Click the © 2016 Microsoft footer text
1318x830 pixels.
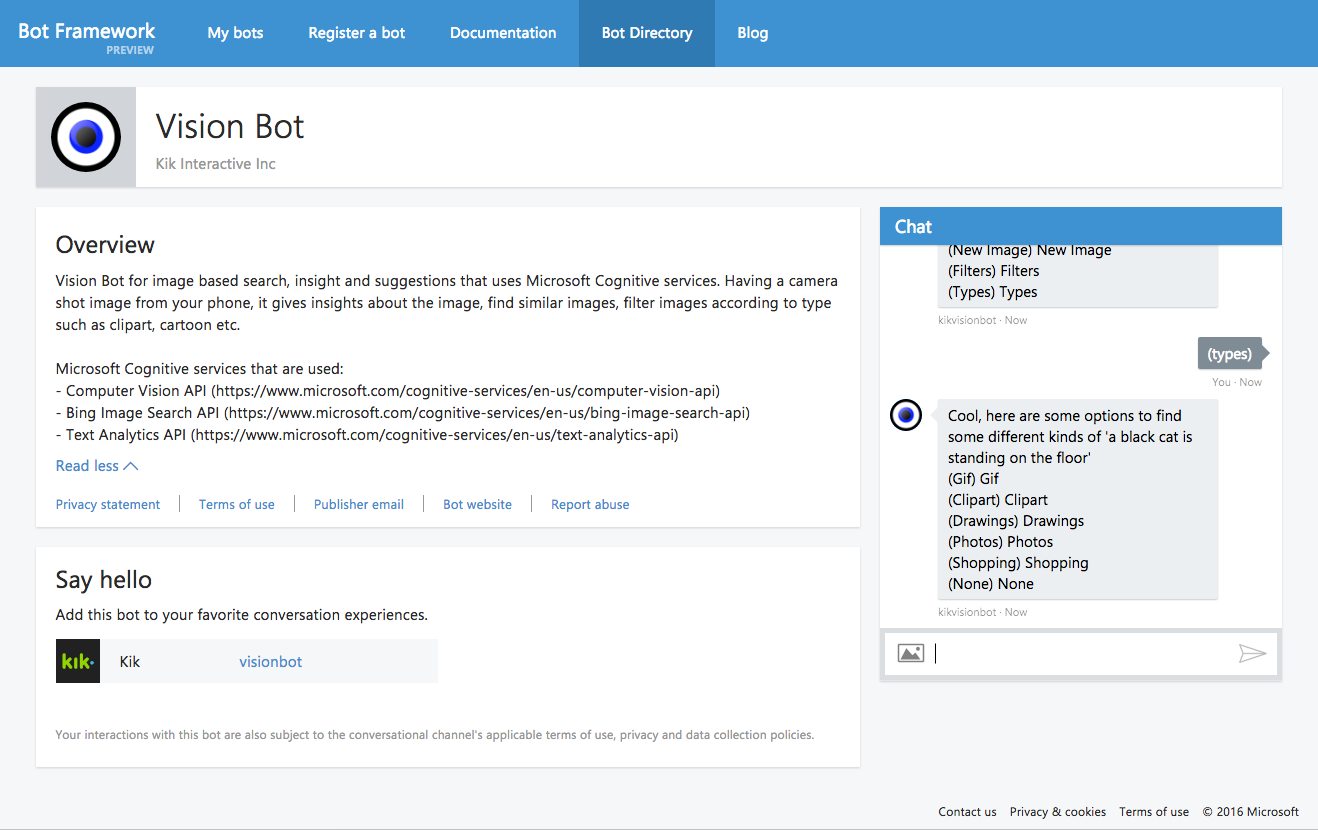pos(1251,812)
